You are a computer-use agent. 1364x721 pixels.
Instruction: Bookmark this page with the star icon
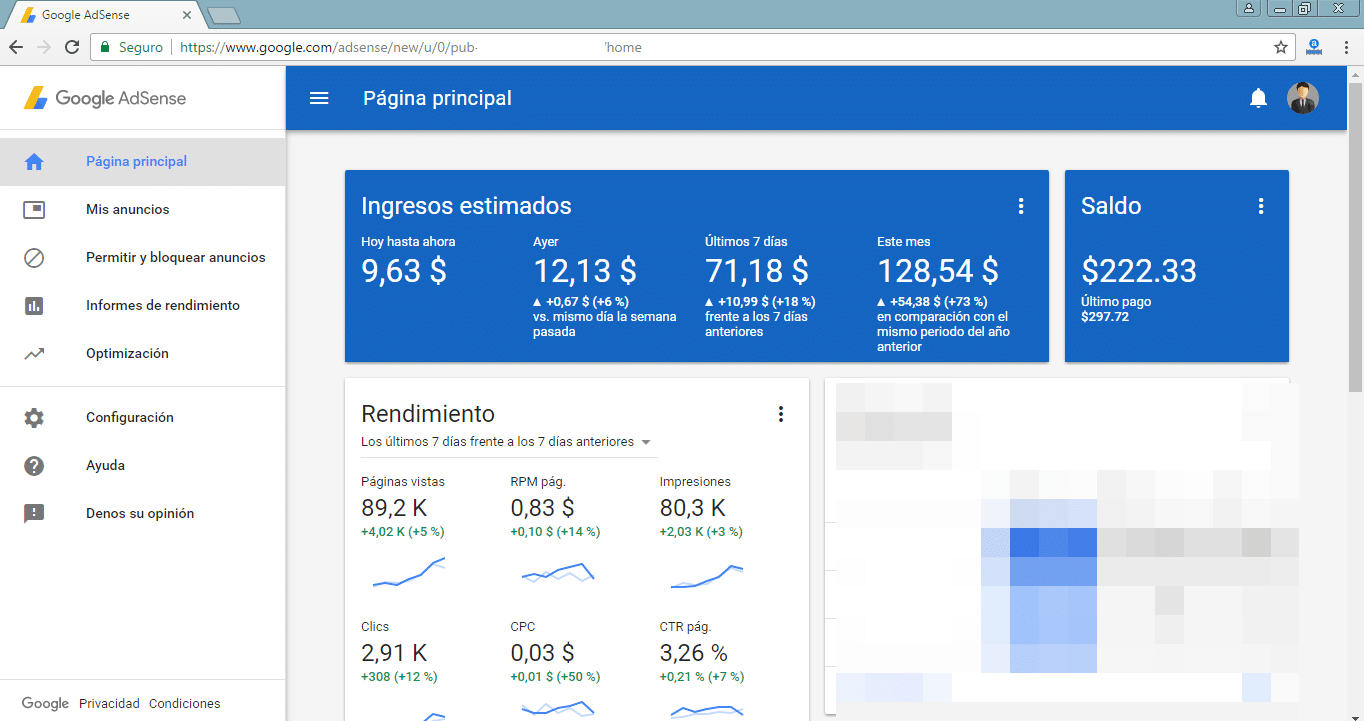[x=1281, y=47]
